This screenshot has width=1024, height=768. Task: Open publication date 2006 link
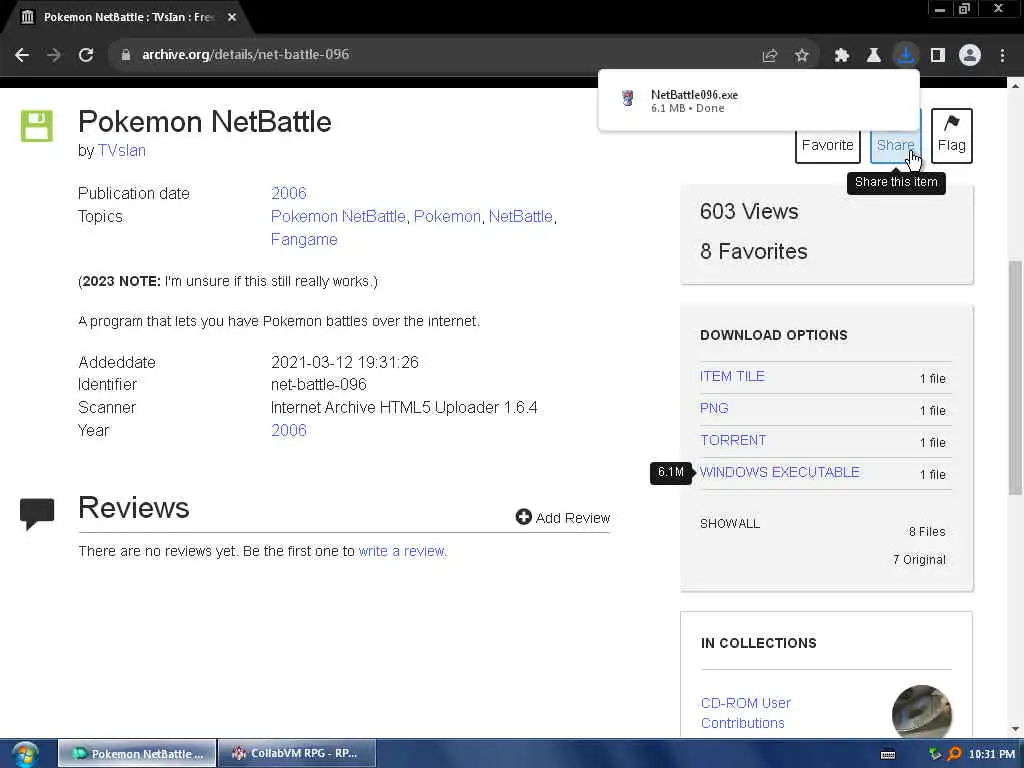tap(289, 193)
